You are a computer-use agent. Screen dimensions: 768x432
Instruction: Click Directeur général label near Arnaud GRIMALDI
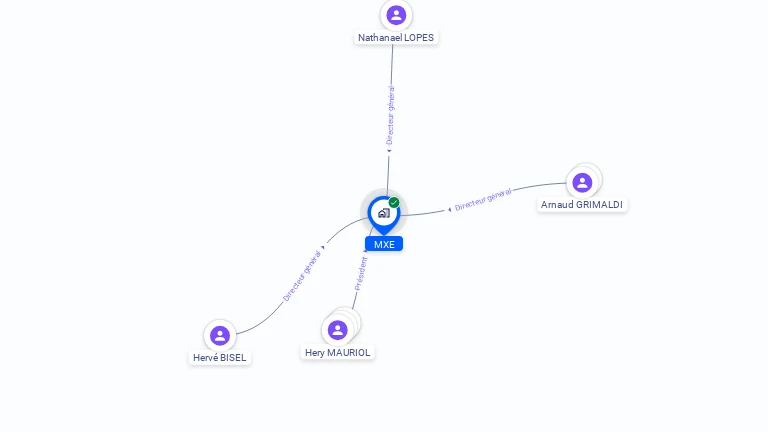pyautogui.click(x=483, y=199)
